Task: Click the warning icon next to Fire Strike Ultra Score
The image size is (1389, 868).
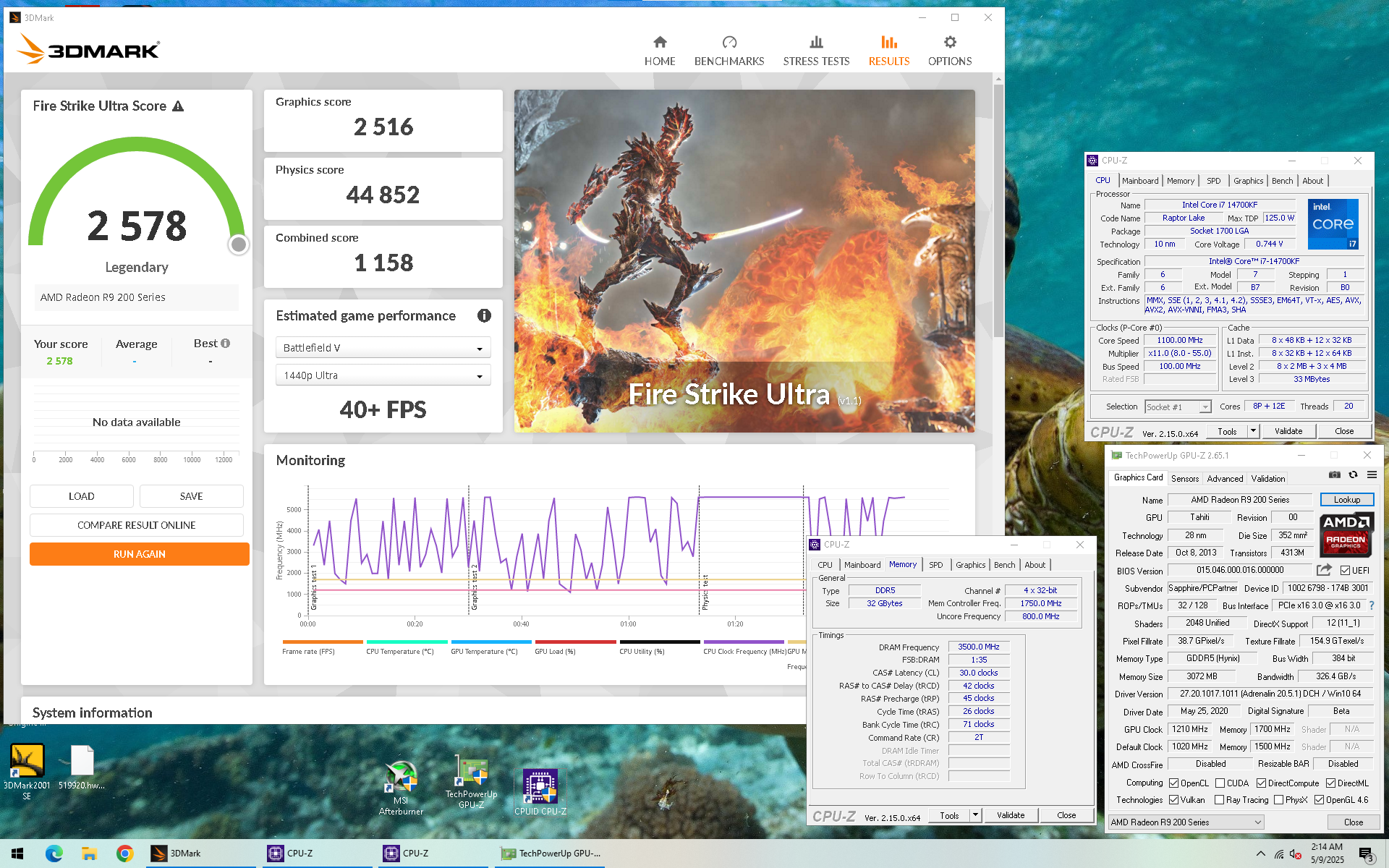Action: tap(178, 106)
